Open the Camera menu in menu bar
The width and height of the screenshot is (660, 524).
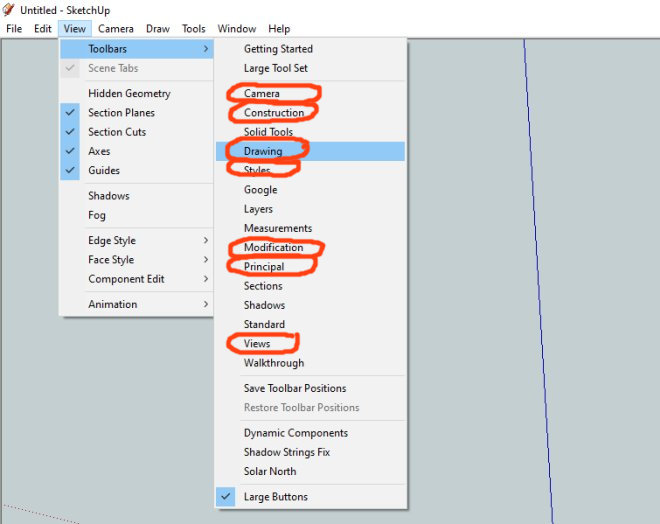click(x=116, y=29)
